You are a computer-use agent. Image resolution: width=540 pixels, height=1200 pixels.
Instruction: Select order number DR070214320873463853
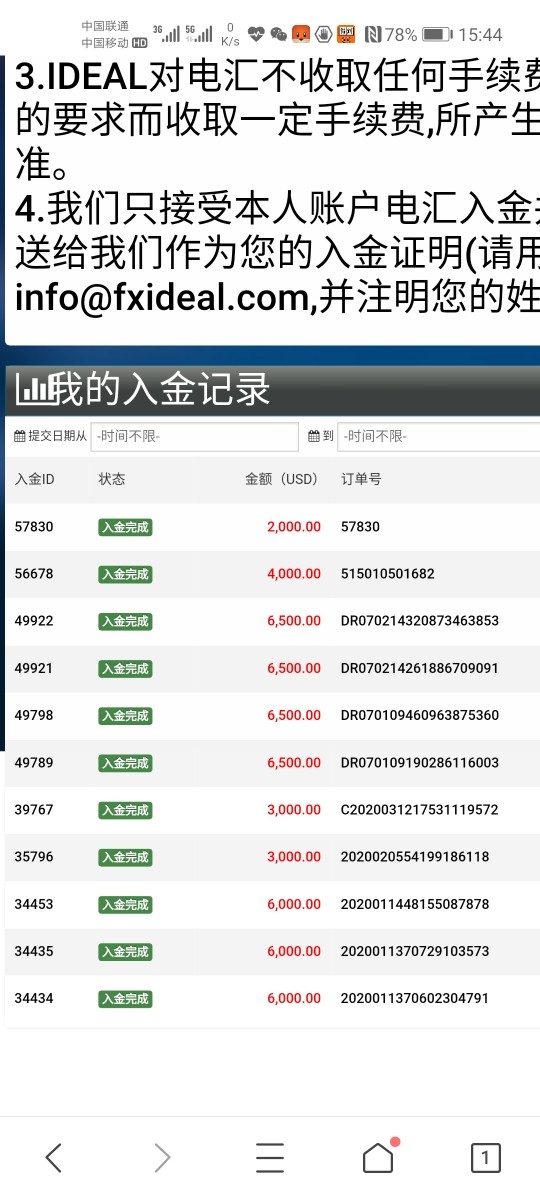[420, 621]
